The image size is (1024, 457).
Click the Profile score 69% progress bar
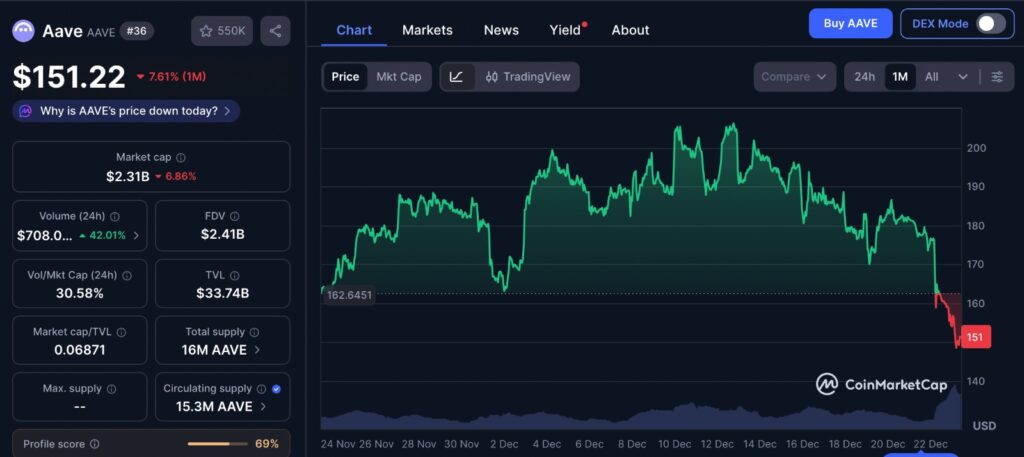click(x=217, y=444)
